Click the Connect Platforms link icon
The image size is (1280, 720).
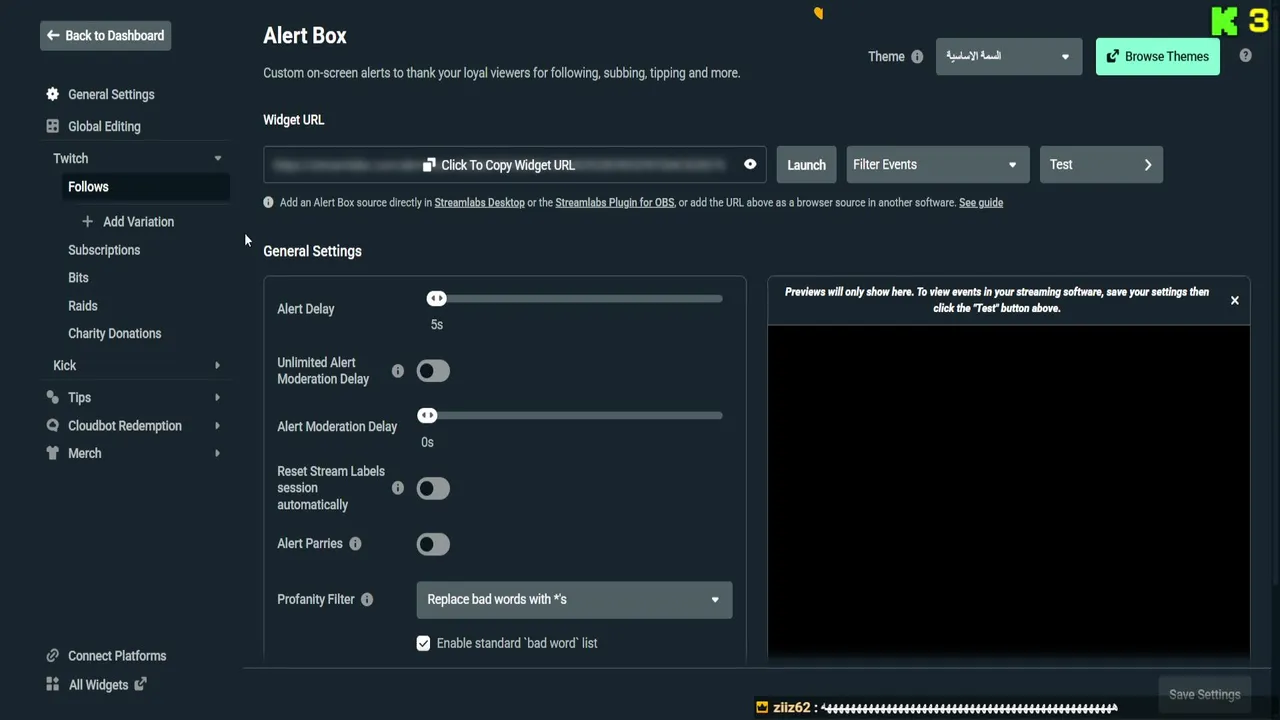pos(53,656)
